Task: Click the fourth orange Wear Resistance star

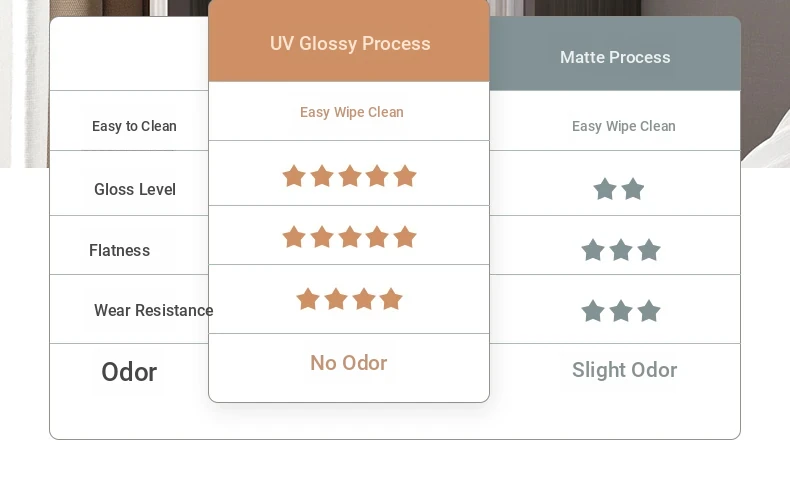Action: coord(391,299)
